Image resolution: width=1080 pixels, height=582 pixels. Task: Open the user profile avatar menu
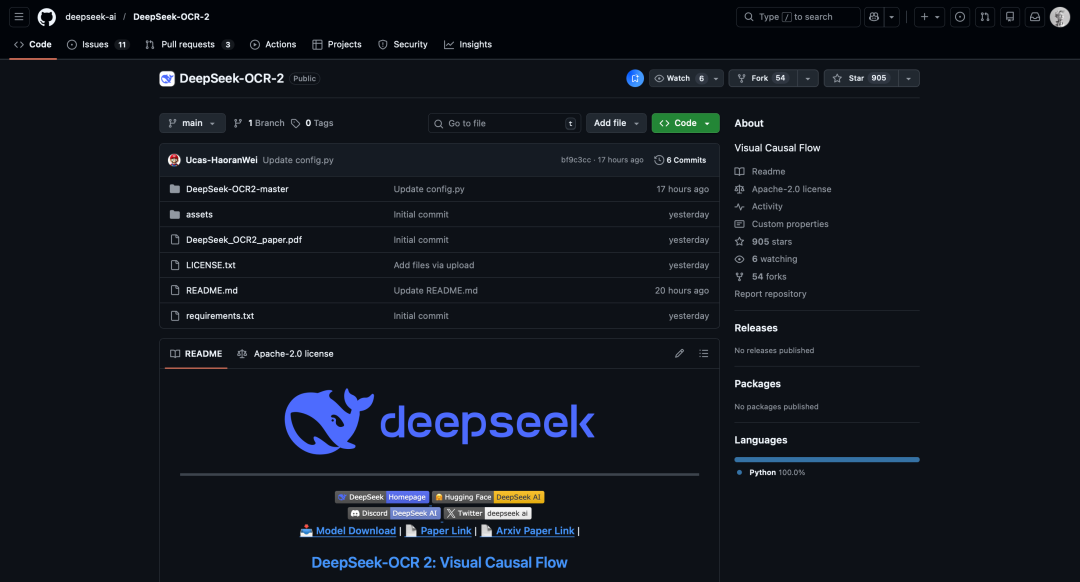coord(1059,17)
